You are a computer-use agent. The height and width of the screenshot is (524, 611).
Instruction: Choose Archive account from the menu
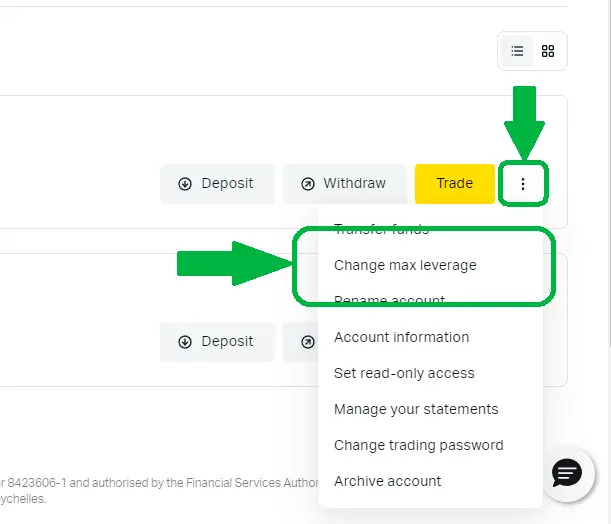(387, 481)
